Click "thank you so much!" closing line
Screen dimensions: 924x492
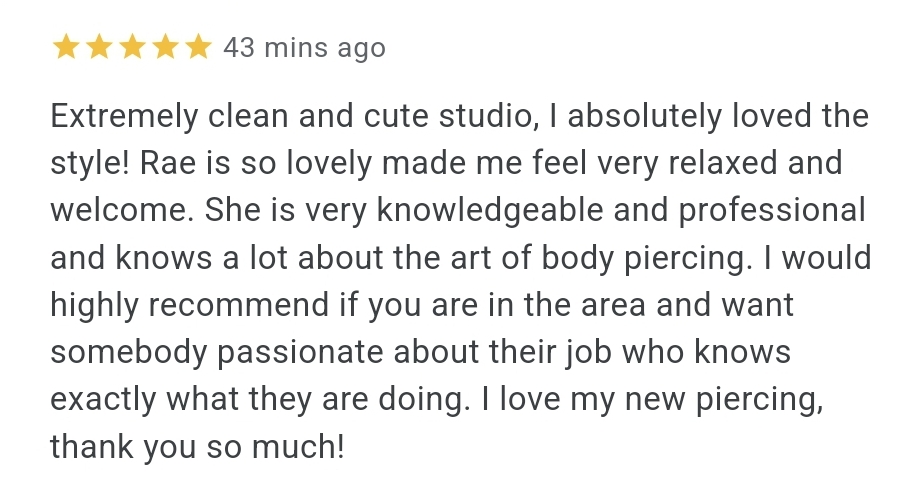click(x=197, y=447)
